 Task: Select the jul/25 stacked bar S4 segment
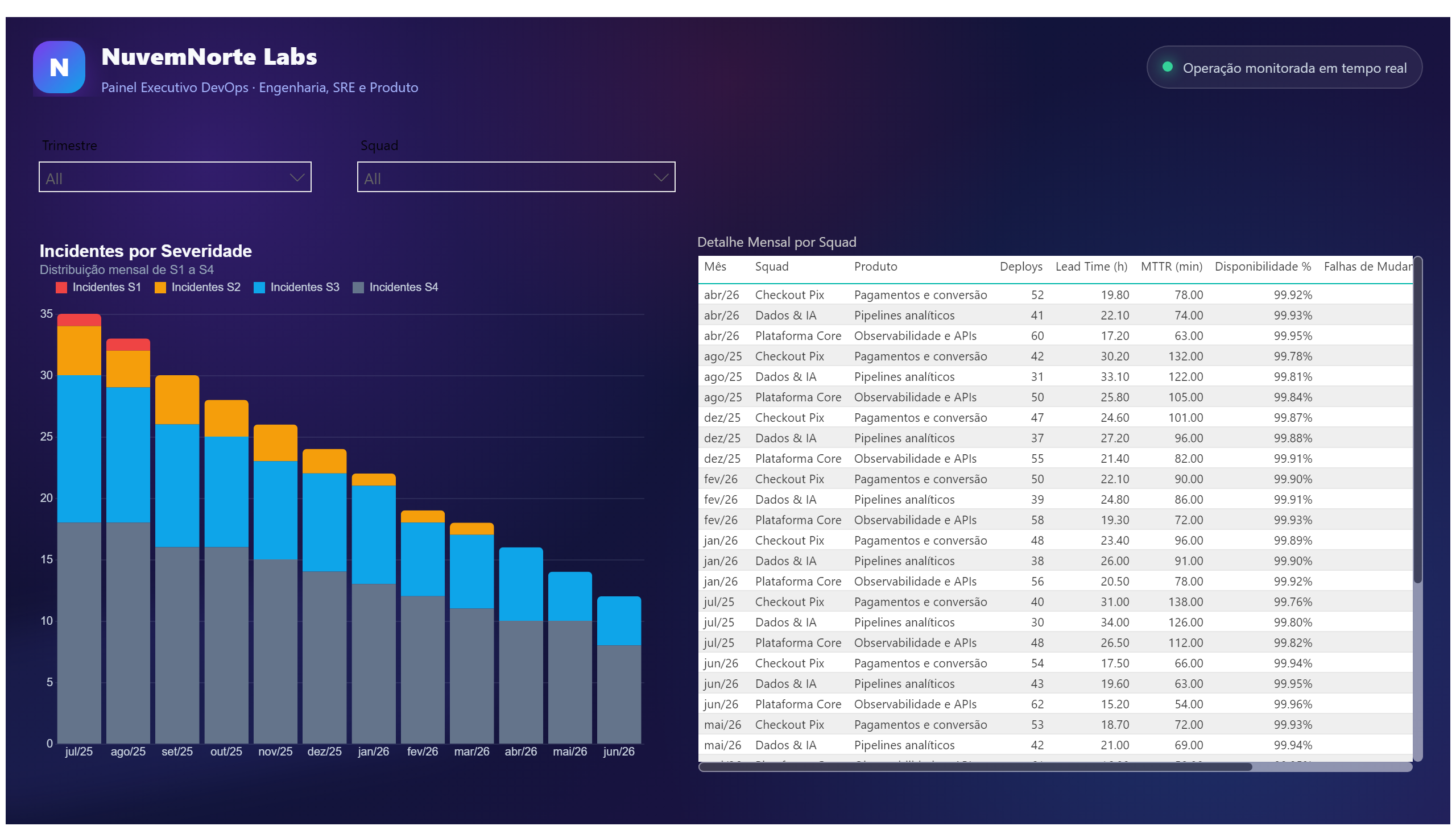pos(78,633)
